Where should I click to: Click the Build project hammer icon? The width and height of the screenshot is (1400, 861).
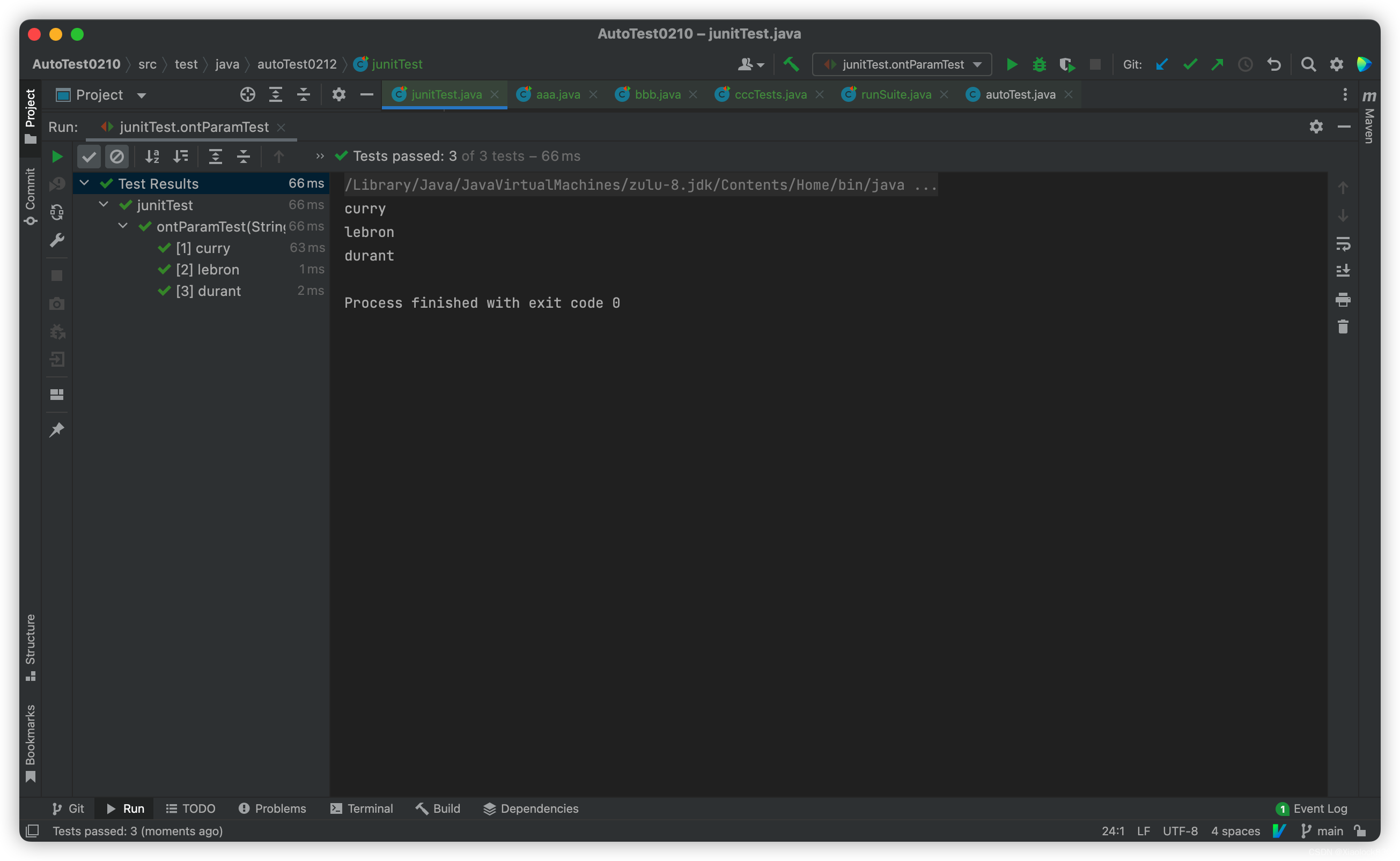pyautogui.click(x=791, y=64)
